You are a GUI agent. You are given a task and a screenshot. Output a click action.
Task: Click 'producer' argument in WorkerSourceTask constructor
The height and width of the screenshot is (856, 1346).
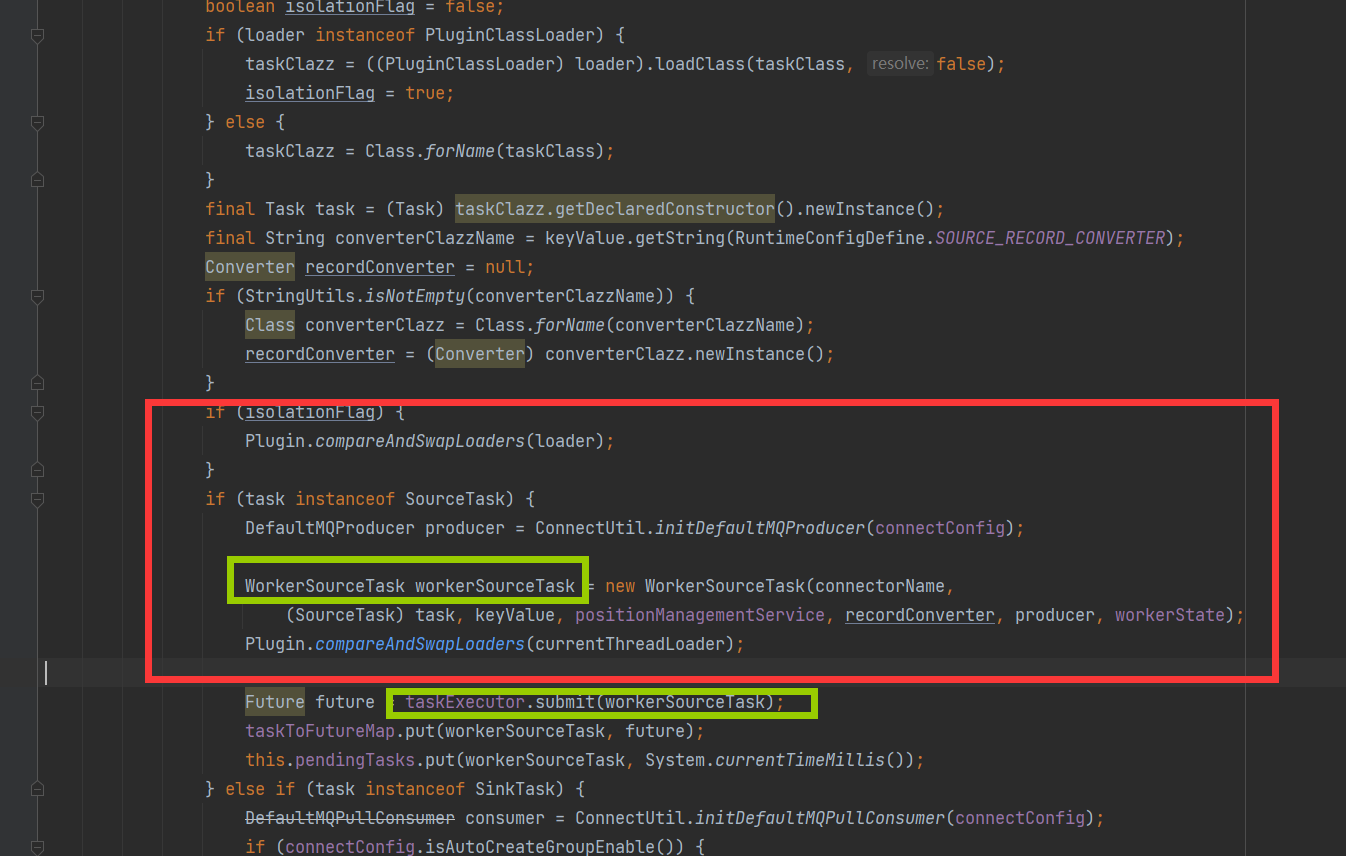pyautogui.click(x=1055, y=615)
